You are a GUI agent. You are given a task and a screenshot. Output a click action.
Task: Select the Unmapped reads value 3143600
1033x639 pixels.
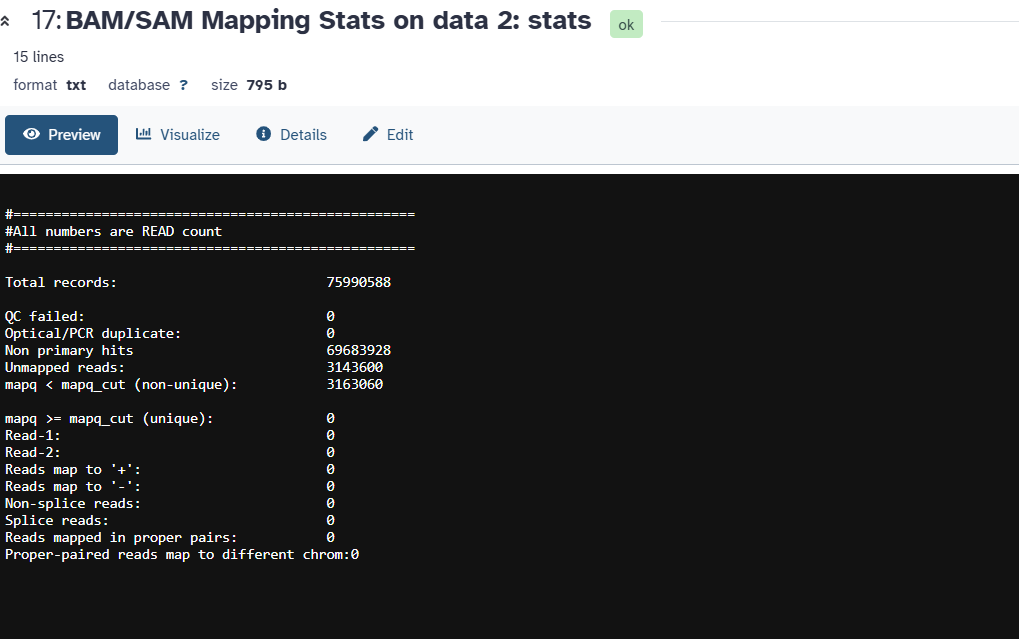tap(355, 368)
